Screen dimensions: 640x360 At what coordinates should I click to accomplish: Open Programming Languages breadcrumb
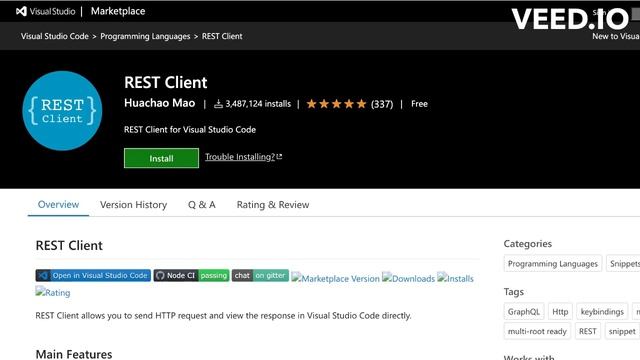coord(145,36)
